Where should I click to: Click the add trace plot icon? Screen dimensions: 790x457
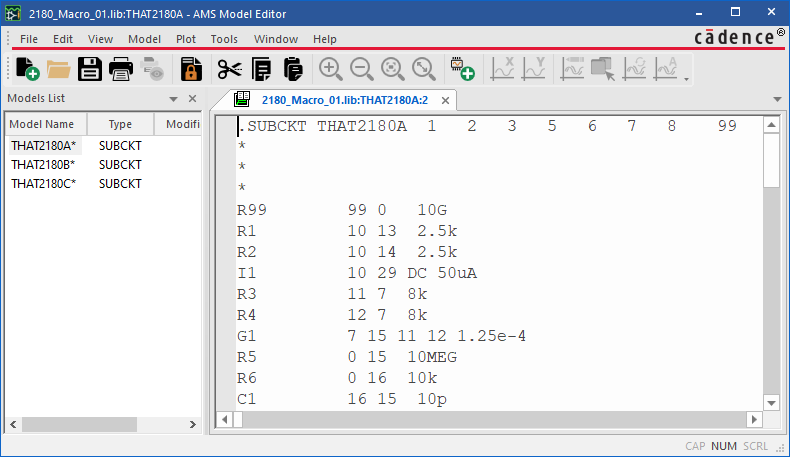tap(572, 69)
